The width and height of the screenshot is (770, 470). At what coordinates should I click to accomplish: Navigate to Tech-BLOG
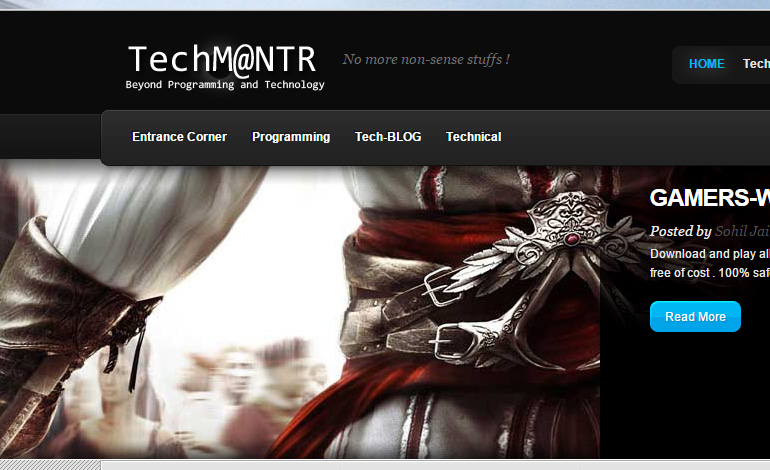pos(388,137)
